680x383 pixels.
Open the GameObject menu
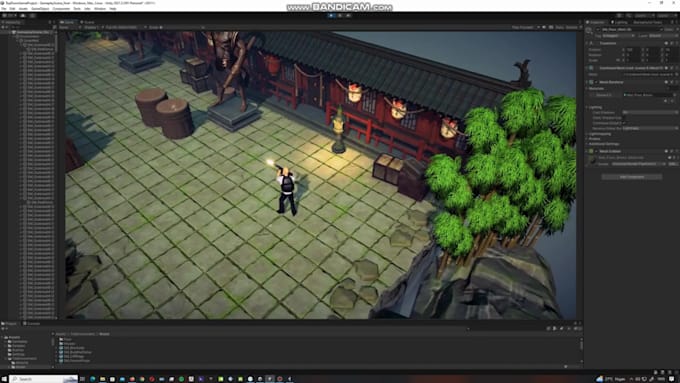click(x=40, y=8)
